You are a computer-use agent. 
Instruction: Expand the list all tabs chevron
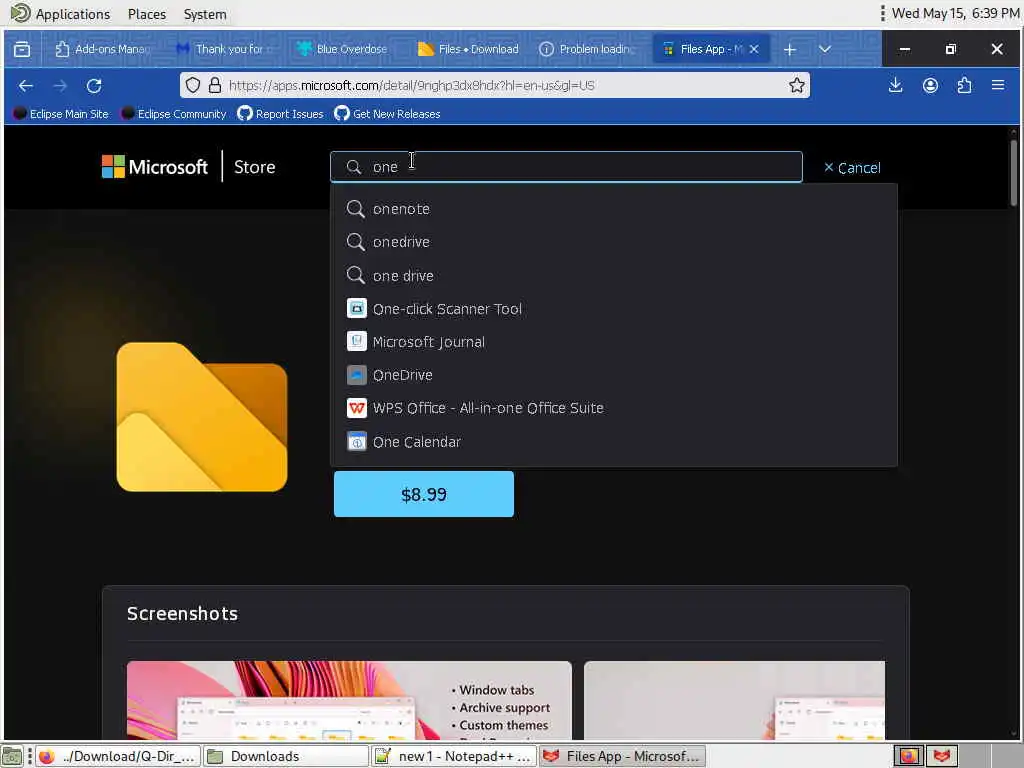pos(825,49)
